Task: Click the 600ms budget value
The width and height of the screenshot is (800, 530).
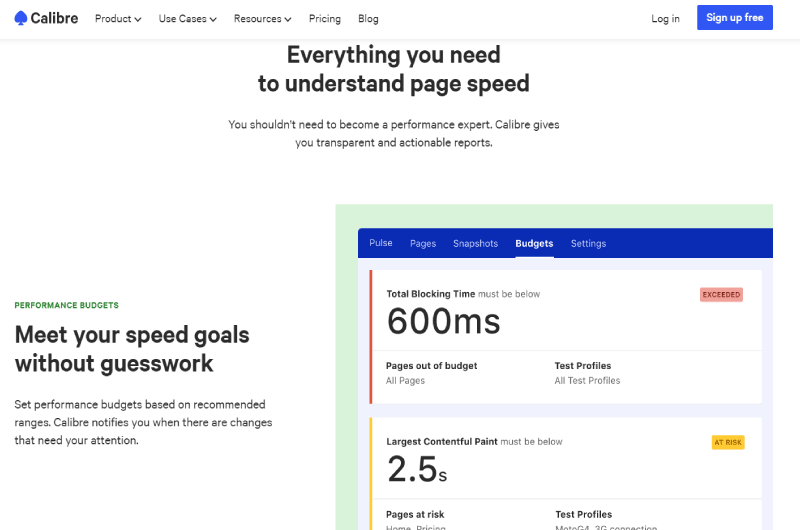Action: click(443, 321)
